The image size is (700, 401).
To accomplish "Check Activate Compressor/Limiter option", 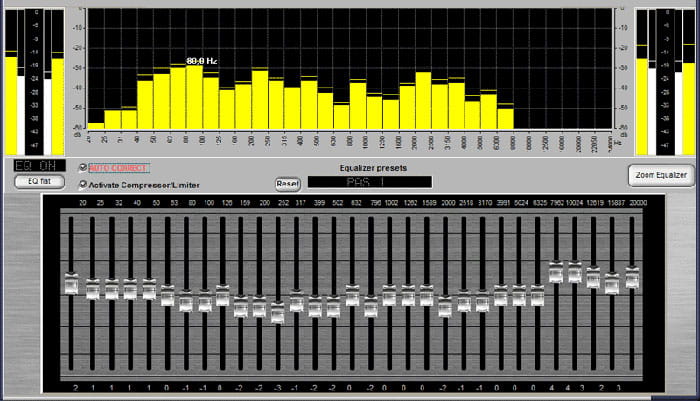I will (82, 184).
